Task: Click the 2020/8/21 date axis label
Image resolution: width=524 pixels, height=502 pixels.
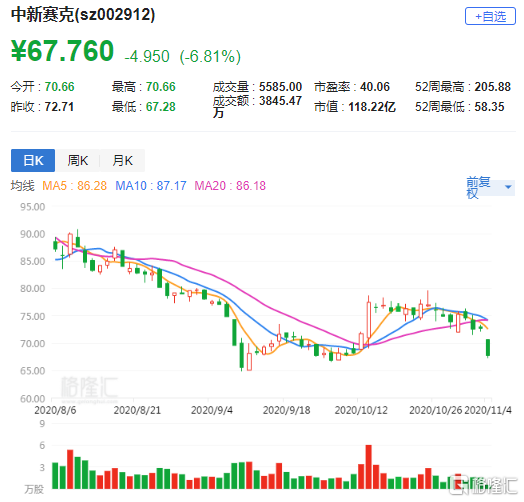Action: [x=137, y=410]
